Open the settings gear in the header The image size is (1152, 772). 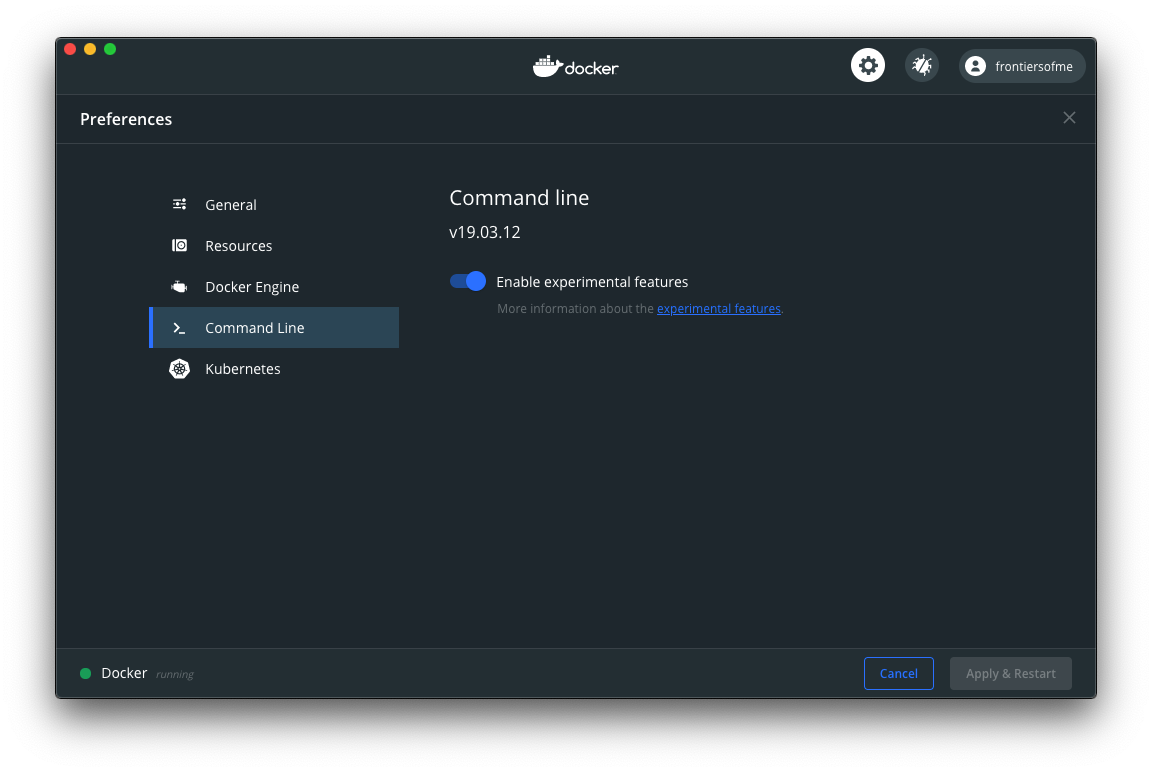867,64
